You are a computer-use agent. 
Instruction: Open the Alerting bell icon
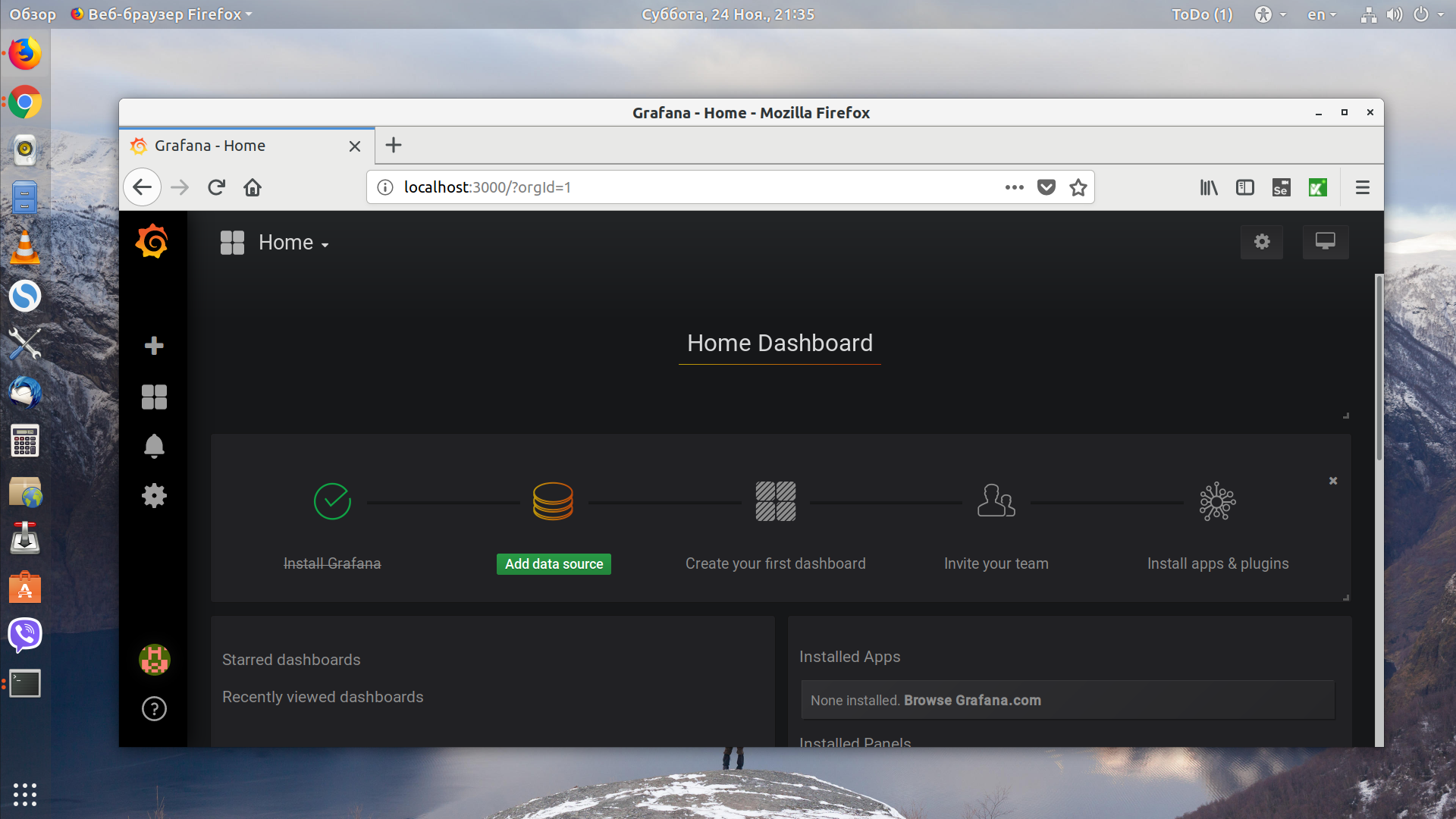point(154,446)
